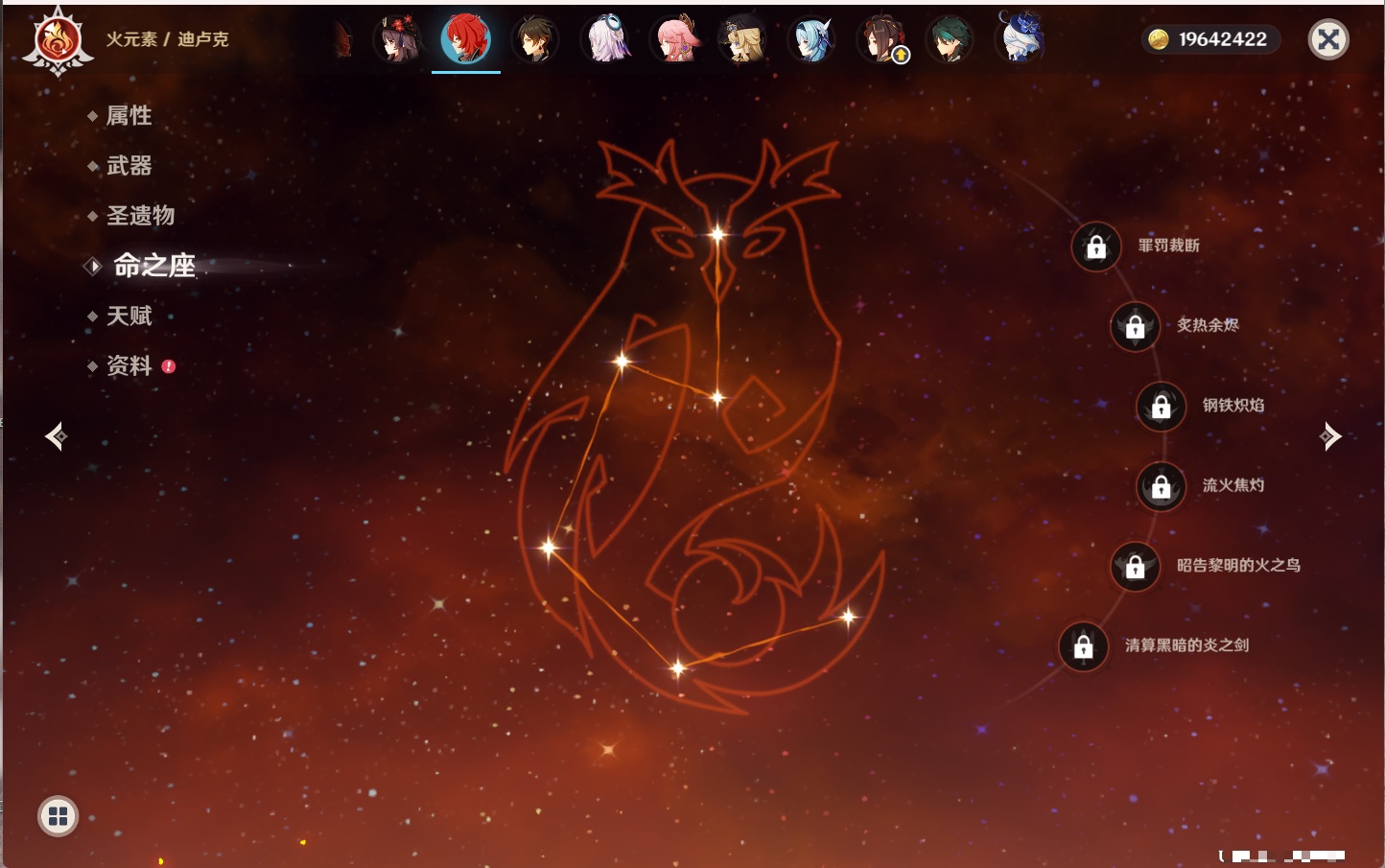Click the 19642422 Mora balance

pos(1223,39)
